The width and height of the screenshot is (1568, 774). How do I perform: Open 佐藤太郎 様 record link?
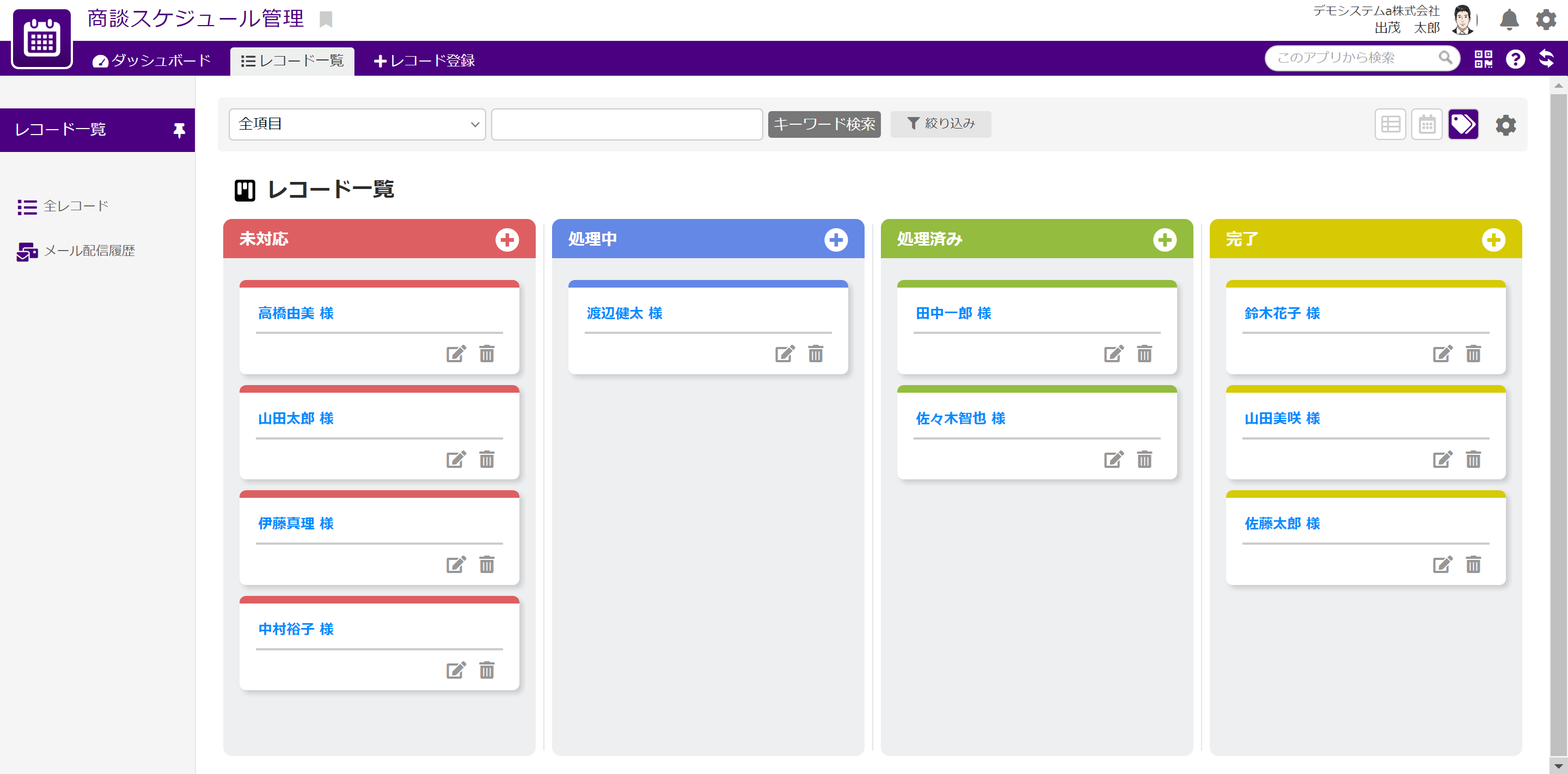1282,523
